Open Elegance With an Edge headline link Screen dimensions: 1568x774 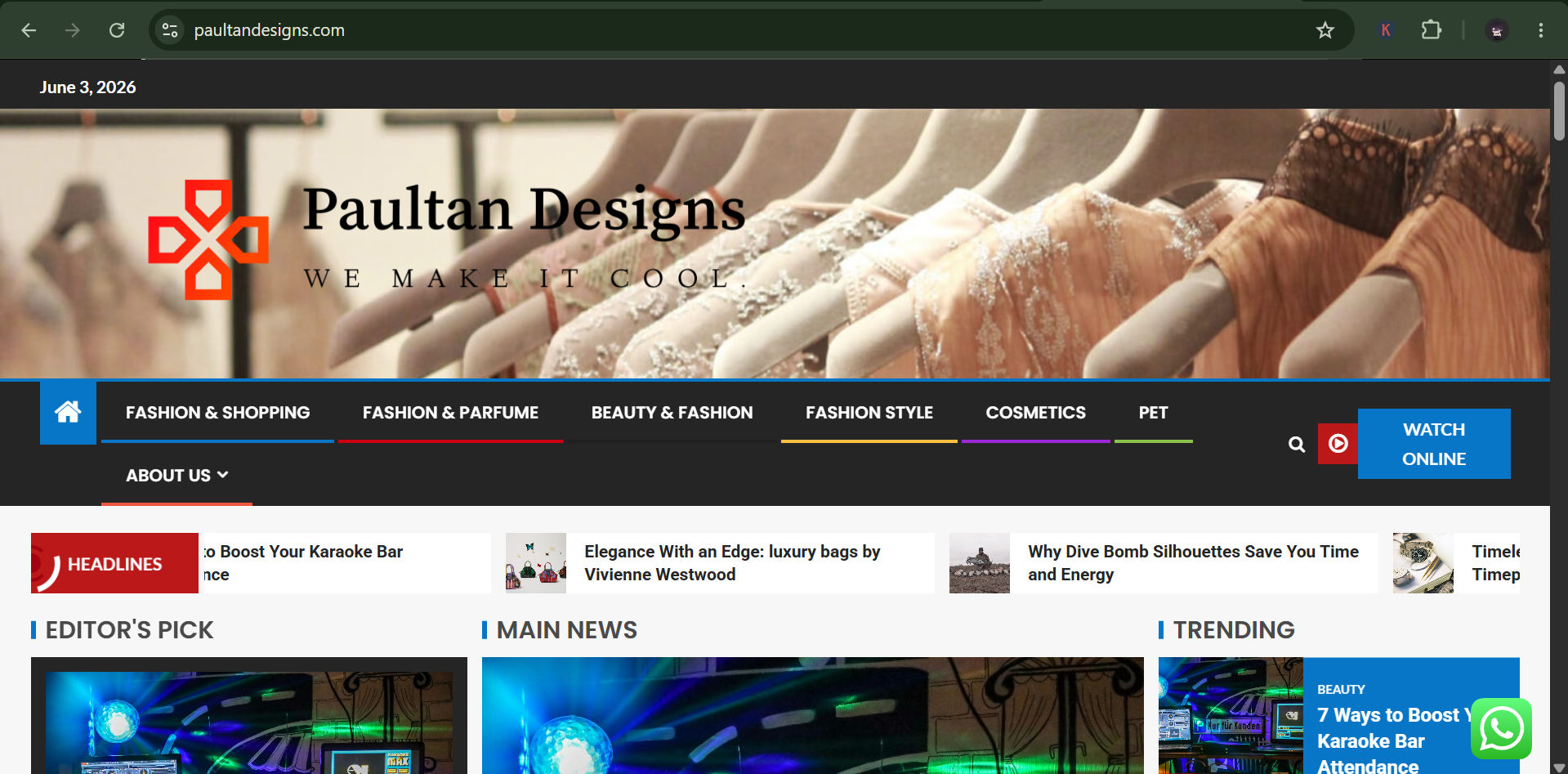click(x=732, y=563)
